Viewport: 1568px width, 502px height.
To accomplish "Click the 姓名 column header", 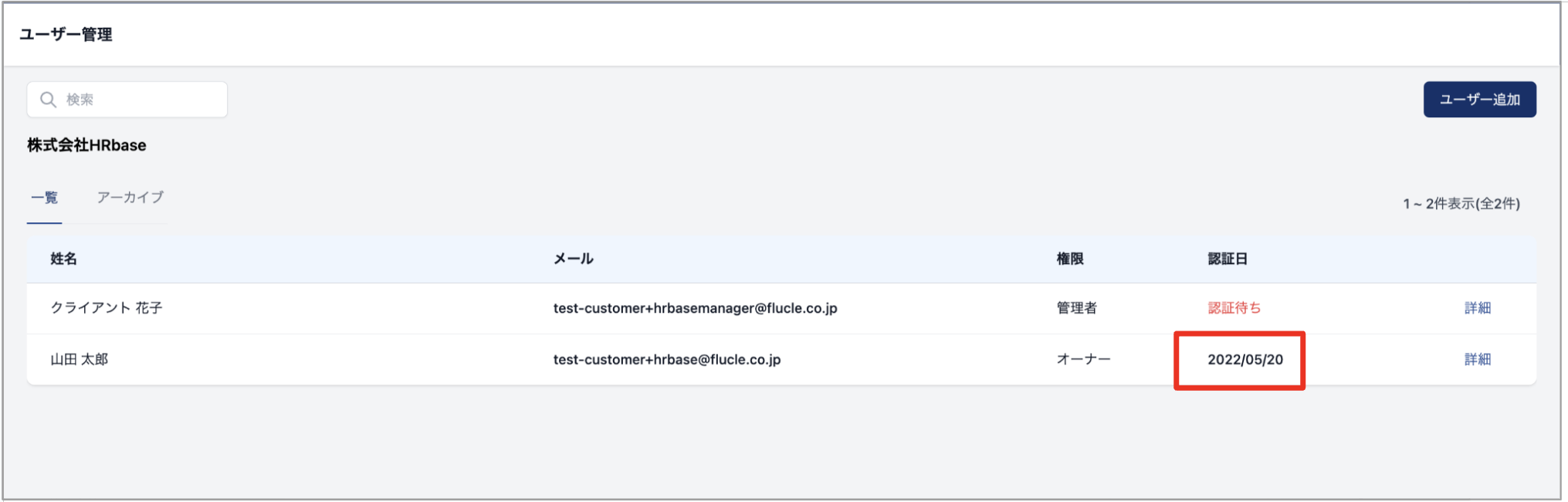I will (64, 259).
